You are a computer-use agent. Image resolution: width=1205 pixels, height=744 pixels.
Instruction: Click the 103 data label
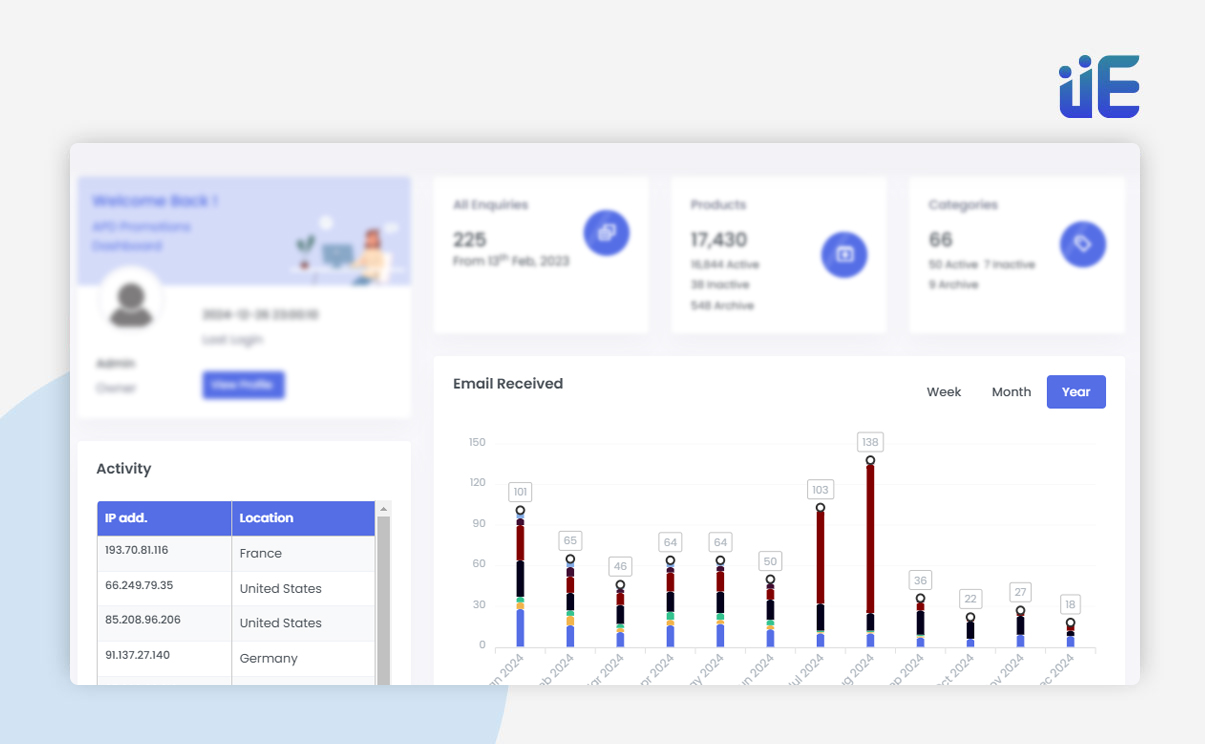(x=820, y=489)
